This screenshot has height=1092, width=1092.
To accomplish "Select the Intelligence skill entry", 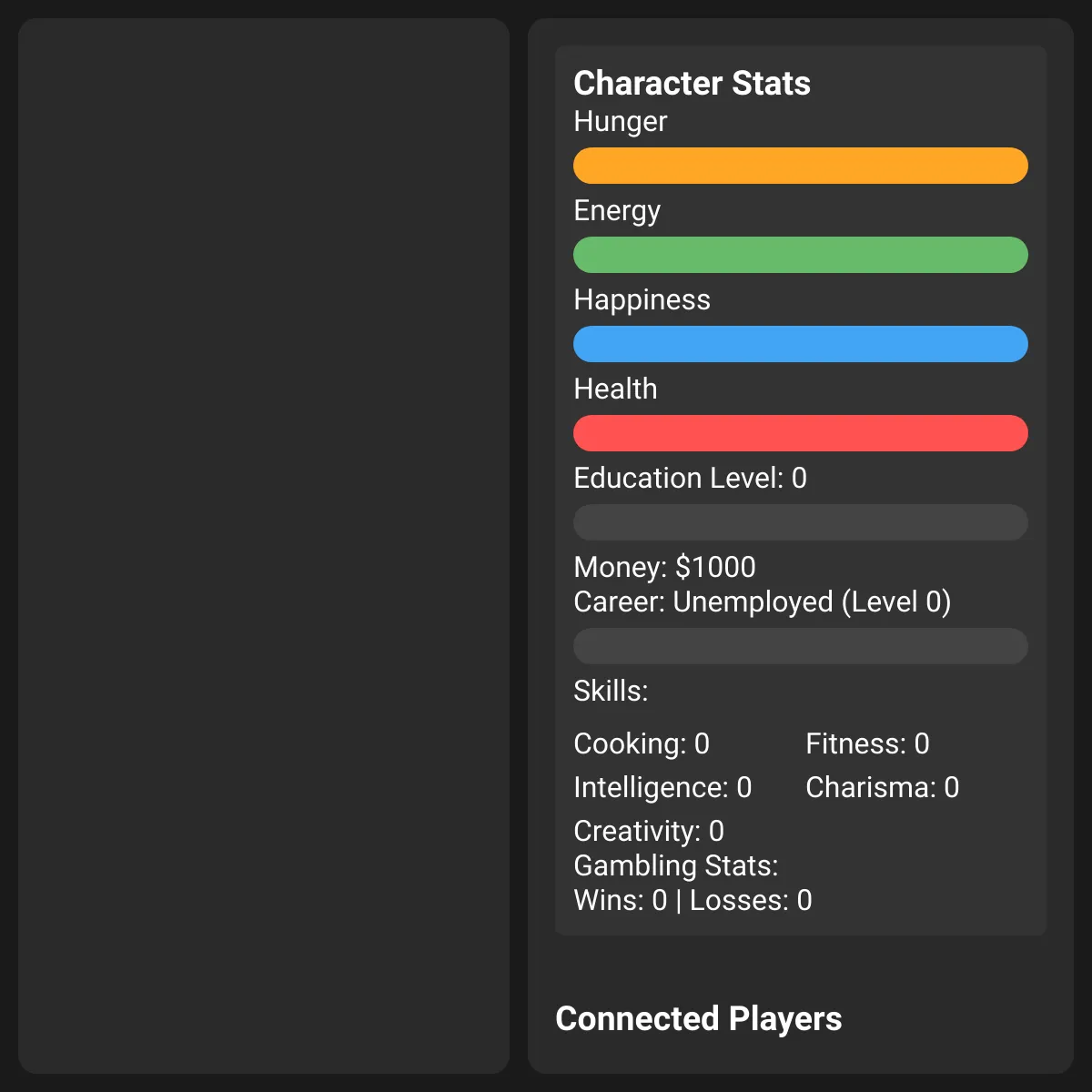I will tap(662, 787).
